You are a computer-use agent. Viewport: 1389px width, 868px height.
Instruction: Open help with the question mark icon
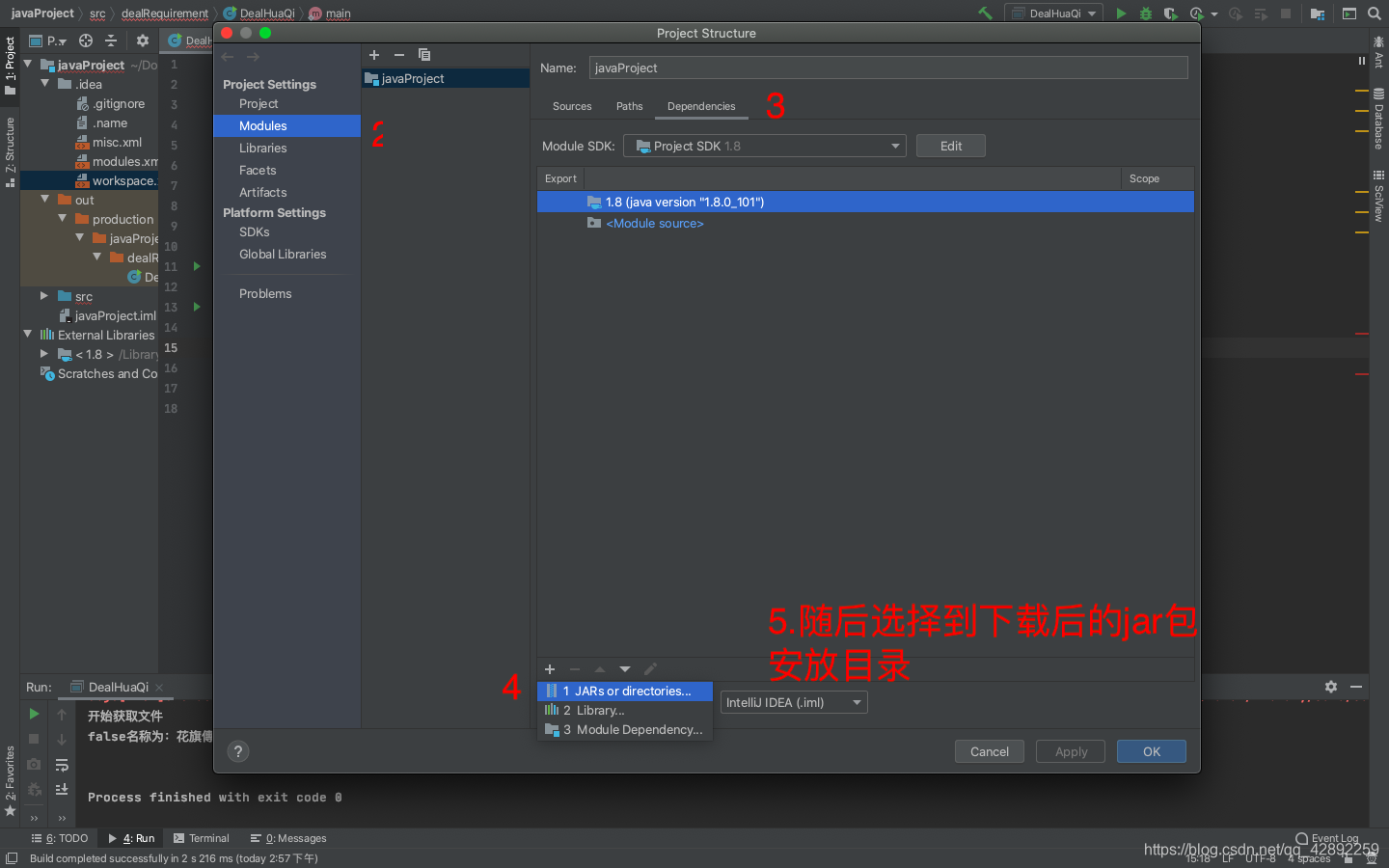(x=238, y=751)
